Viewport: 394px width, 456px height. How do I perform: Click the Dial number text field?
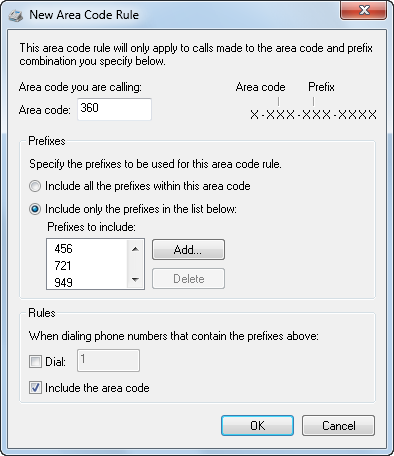108,360
